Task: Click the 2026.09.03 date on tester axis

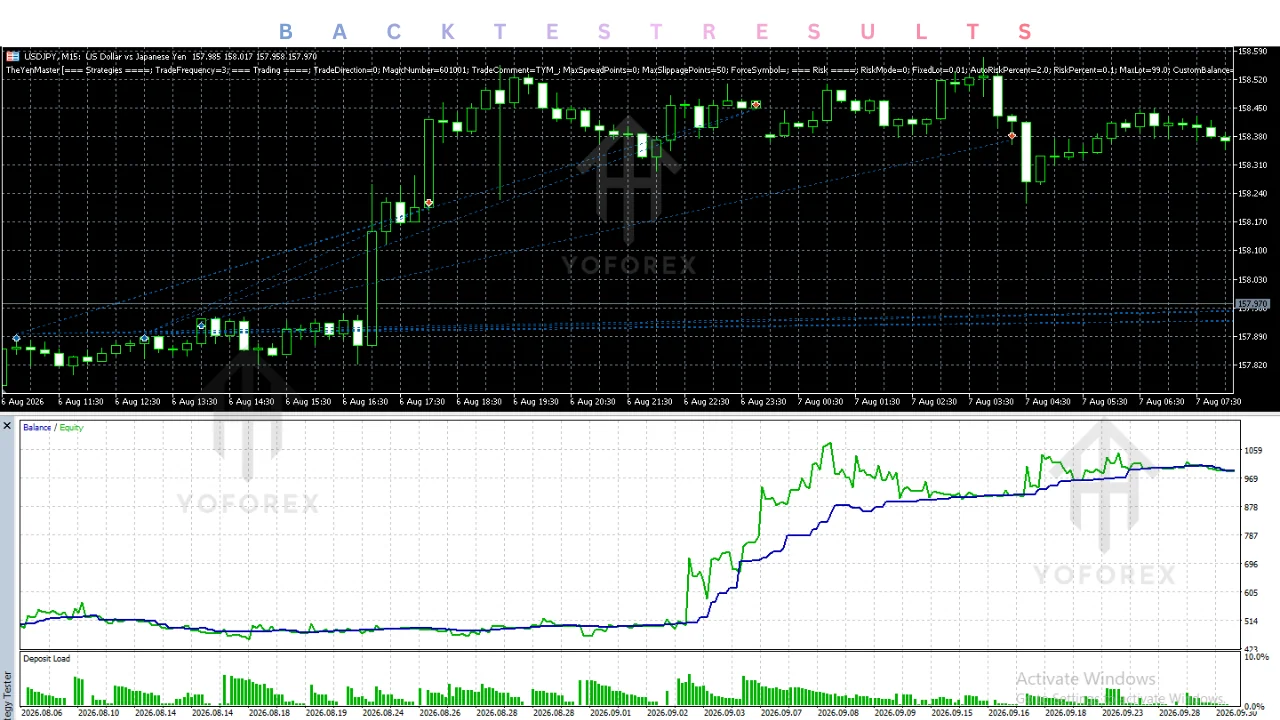Action: [725, 713]
